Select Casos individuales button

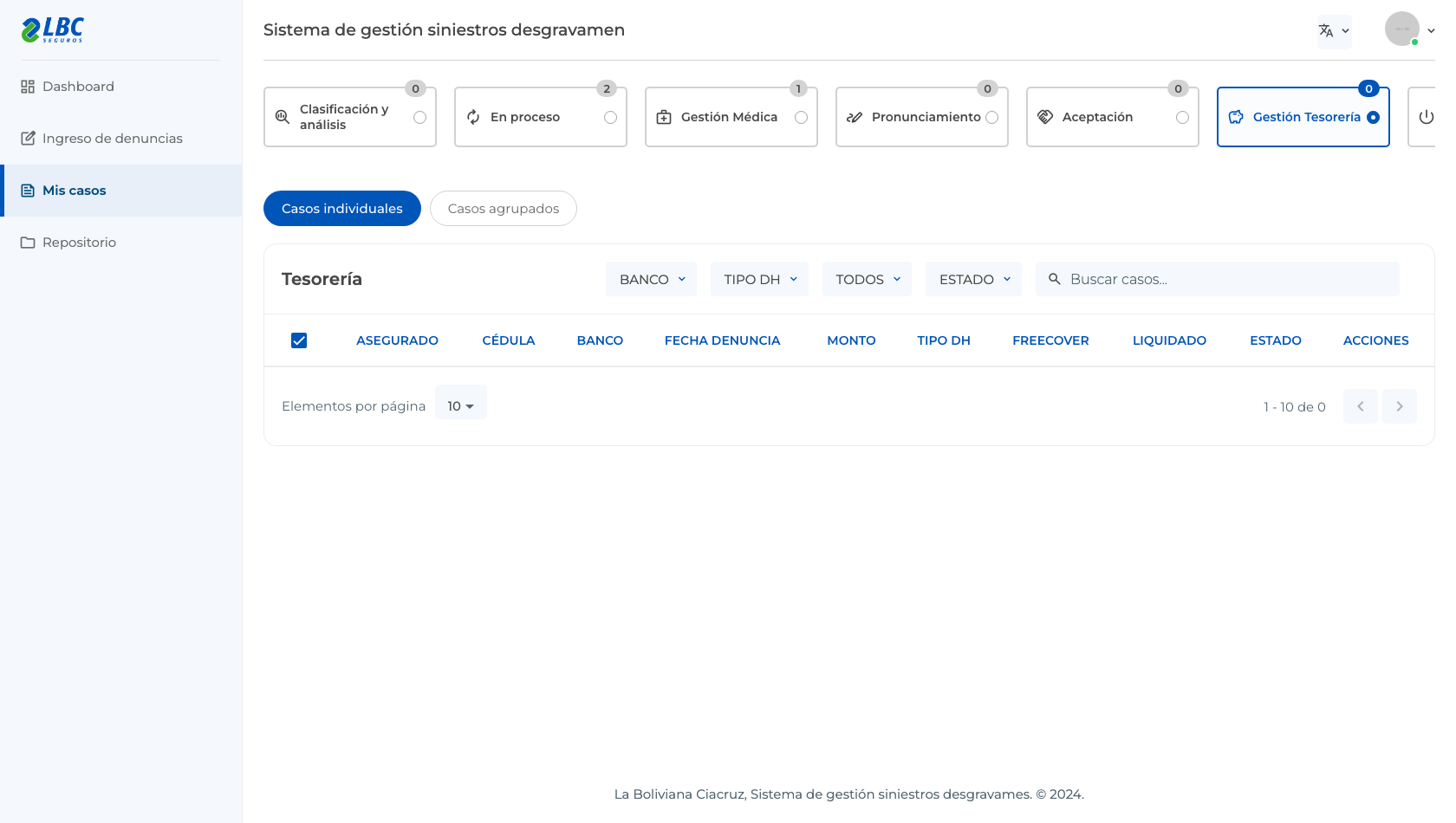pyautogui.click(x=342, y=209)
